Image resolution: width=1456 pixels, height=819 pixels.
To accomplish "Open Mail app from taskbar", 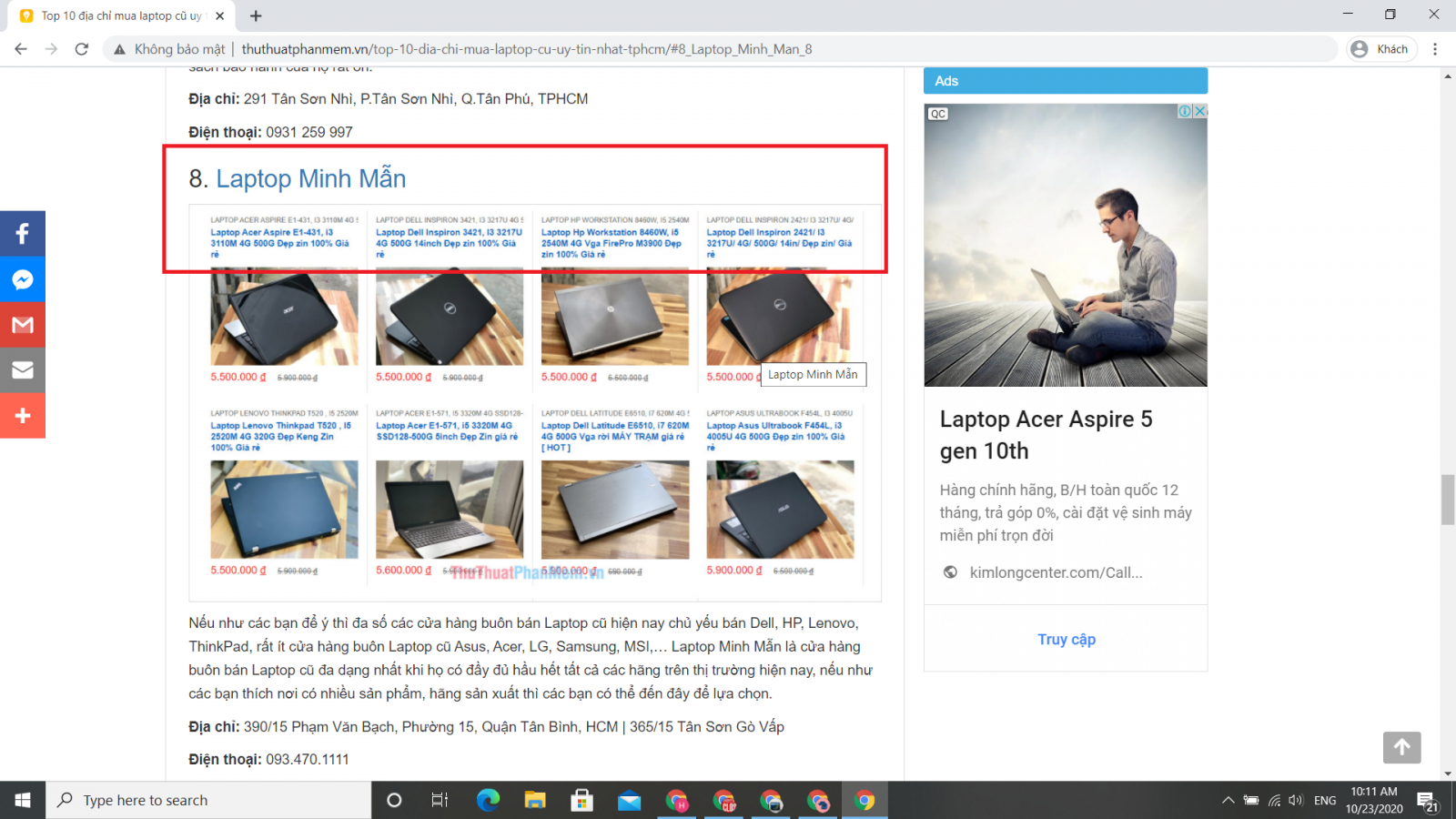I will (630, 800).
